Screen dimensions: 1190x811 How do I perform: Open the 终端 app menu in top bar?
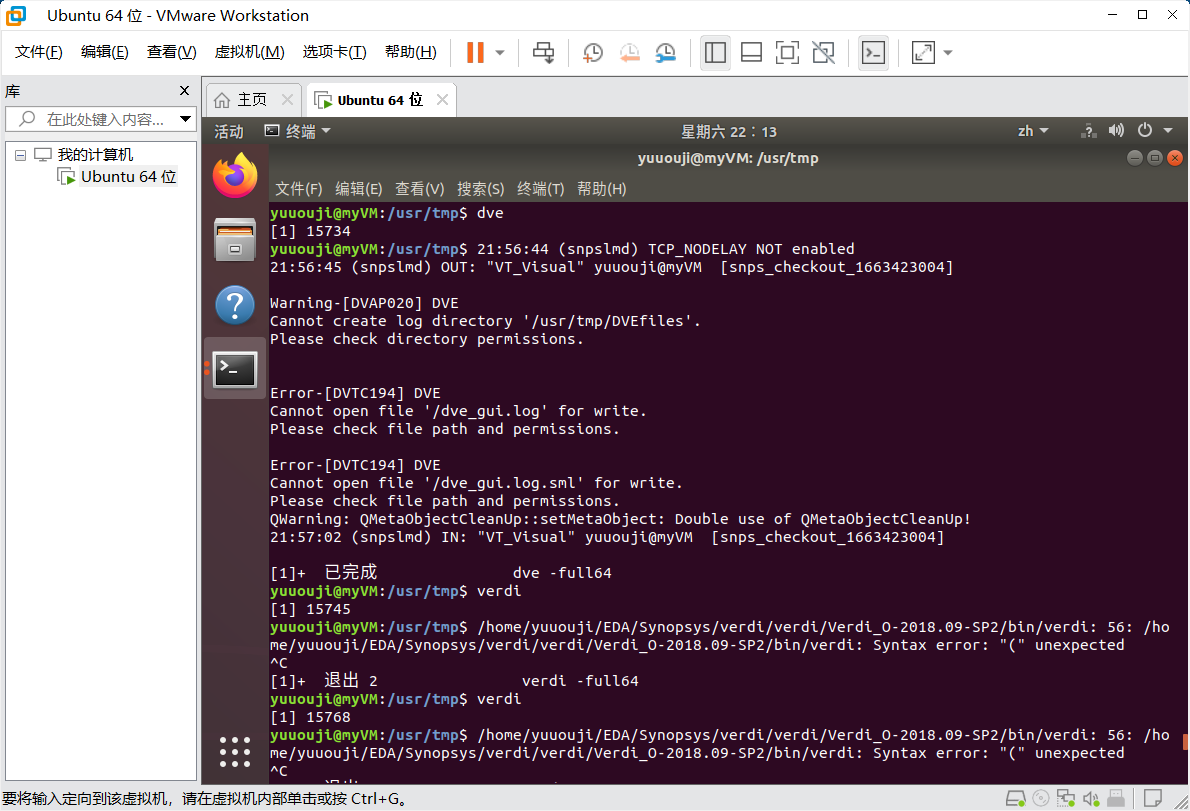pos(301,131)
